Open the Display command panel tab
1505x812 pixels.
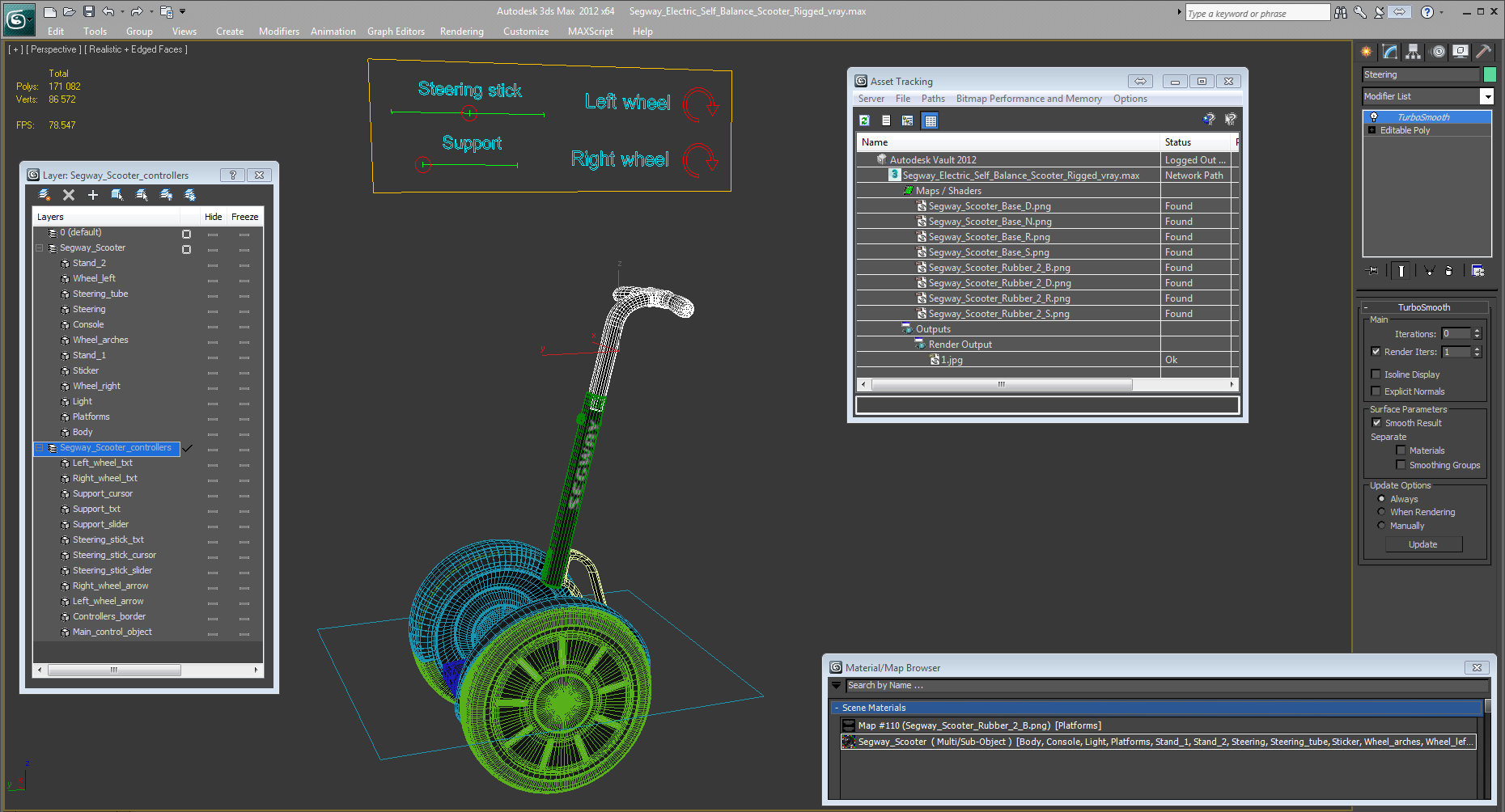pyautogui.click(x=1460, y=52)
